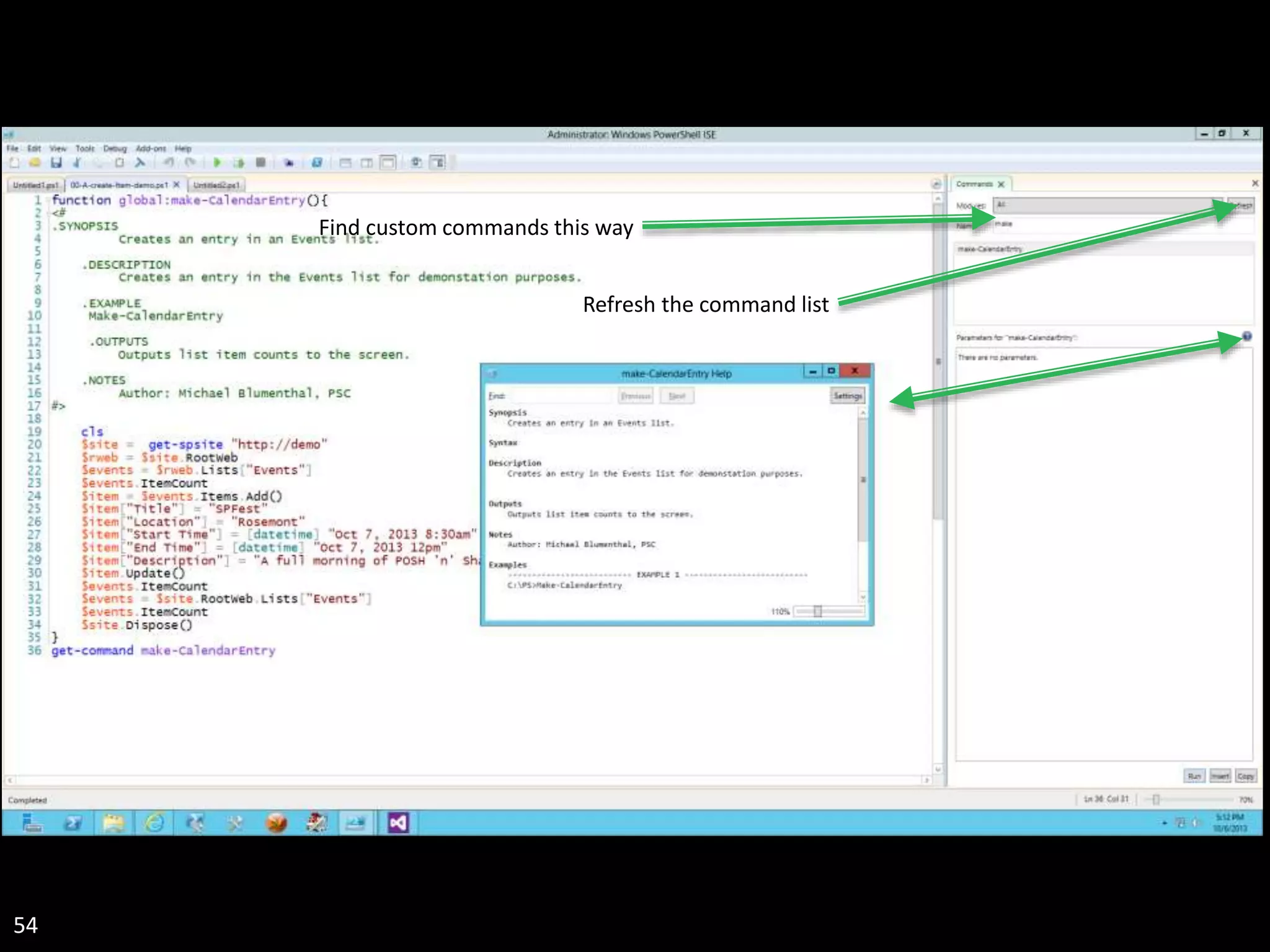Click the get-command text on line 36

pos(92,651)
